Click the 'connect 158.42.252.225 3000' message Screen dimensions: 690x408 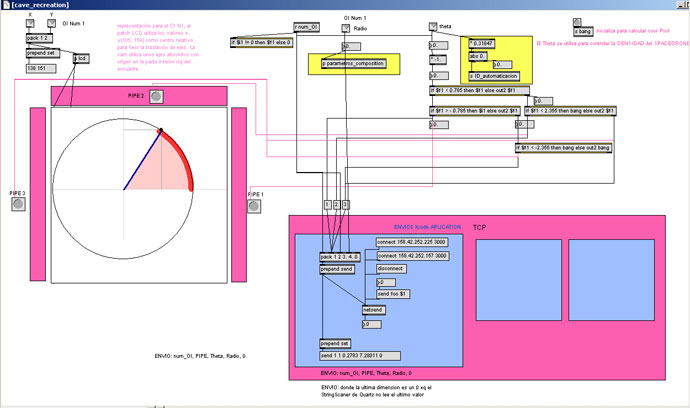click(411, 242)
